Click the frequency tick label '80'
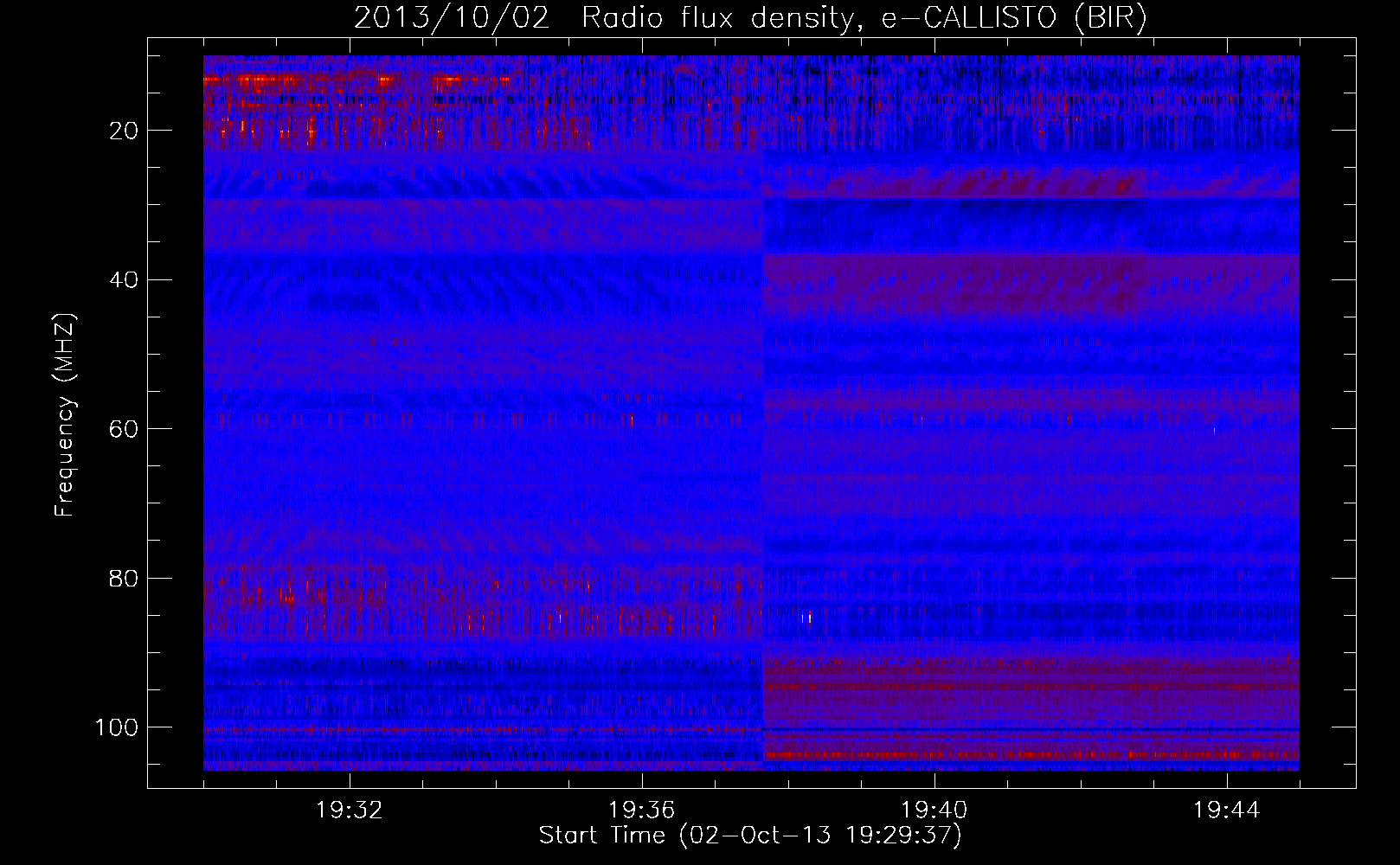1400x865 pixels. click(x=124, y=579)
